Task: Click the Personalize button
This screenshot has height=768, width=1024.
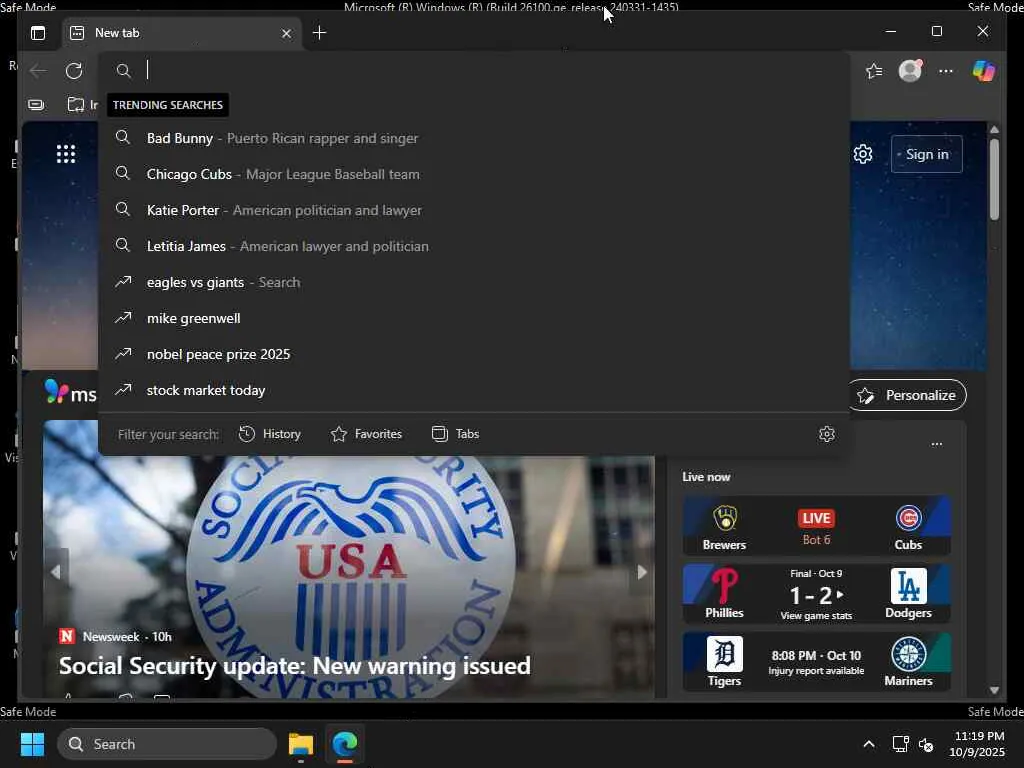Action: (x=908, y=395)
